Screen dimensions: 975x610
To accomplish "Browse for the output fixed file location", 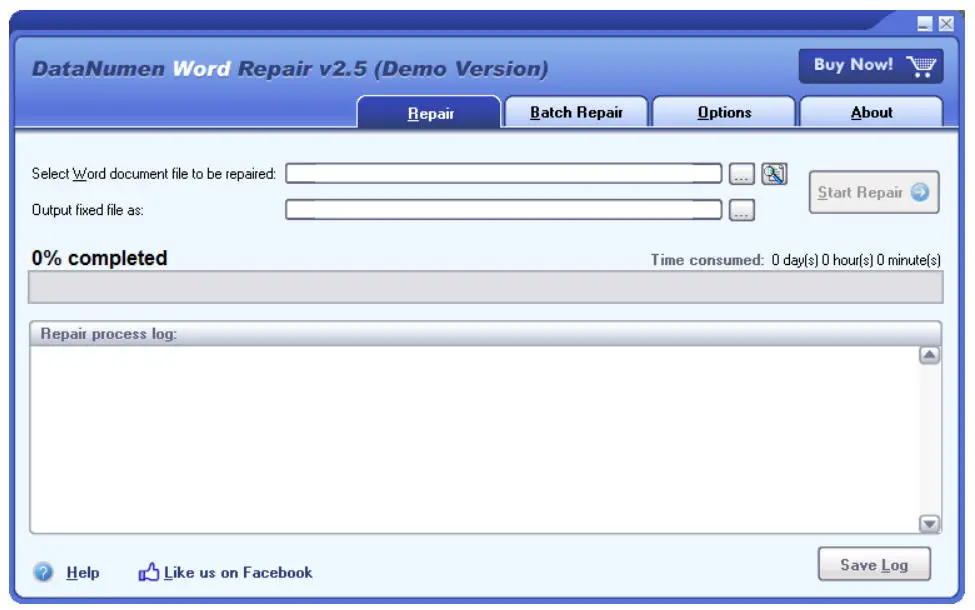I will [741, 210].
